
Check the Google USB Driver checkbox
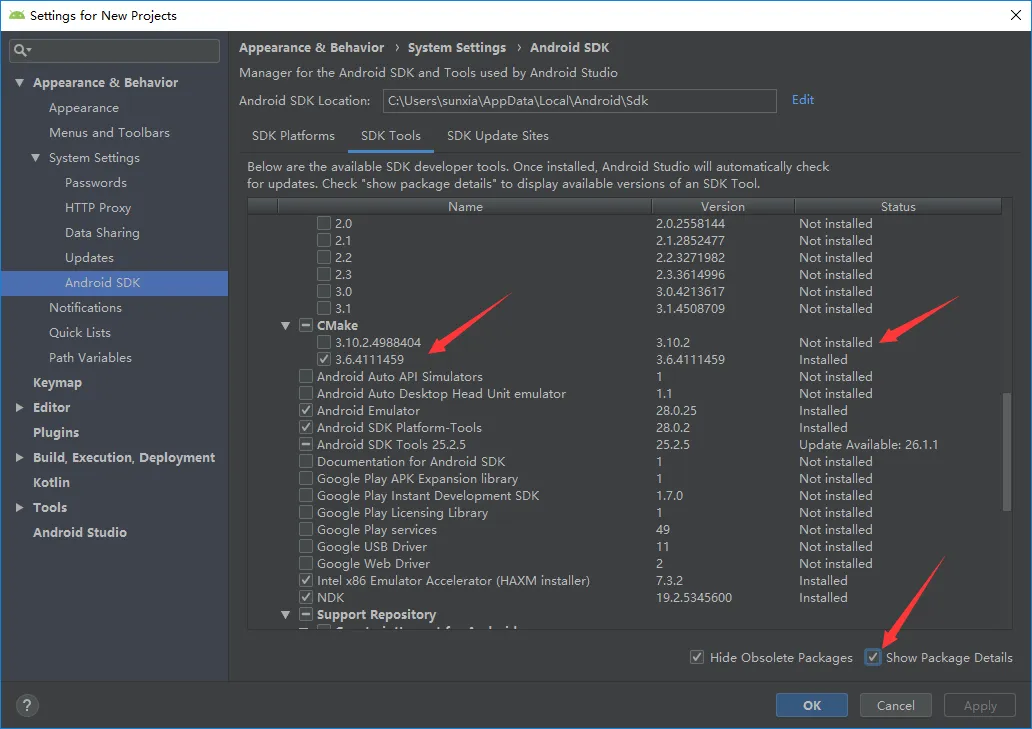(x=305, y=547)
